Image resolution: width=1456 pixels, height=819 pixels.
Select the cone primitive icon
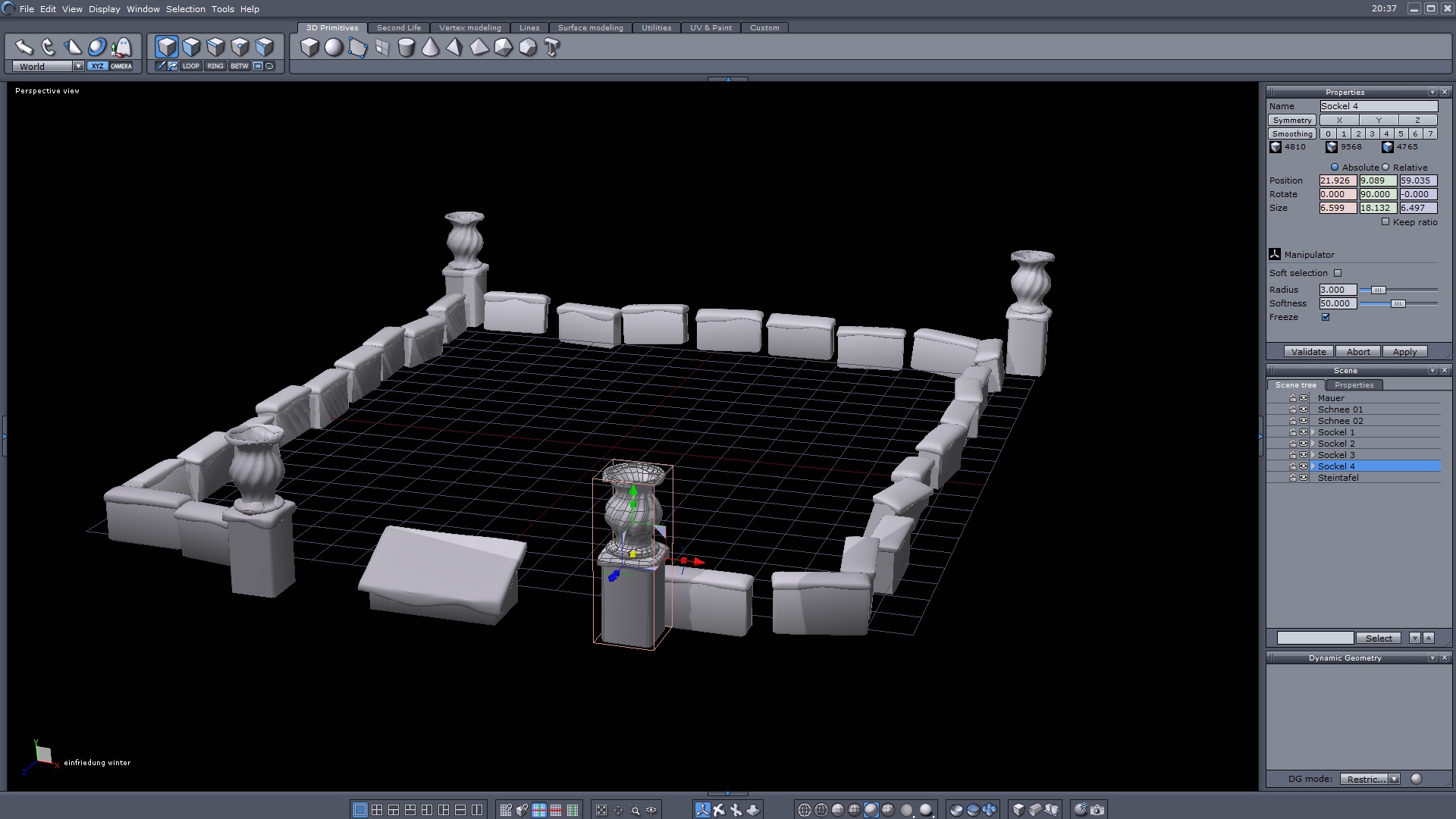point(430,48)
